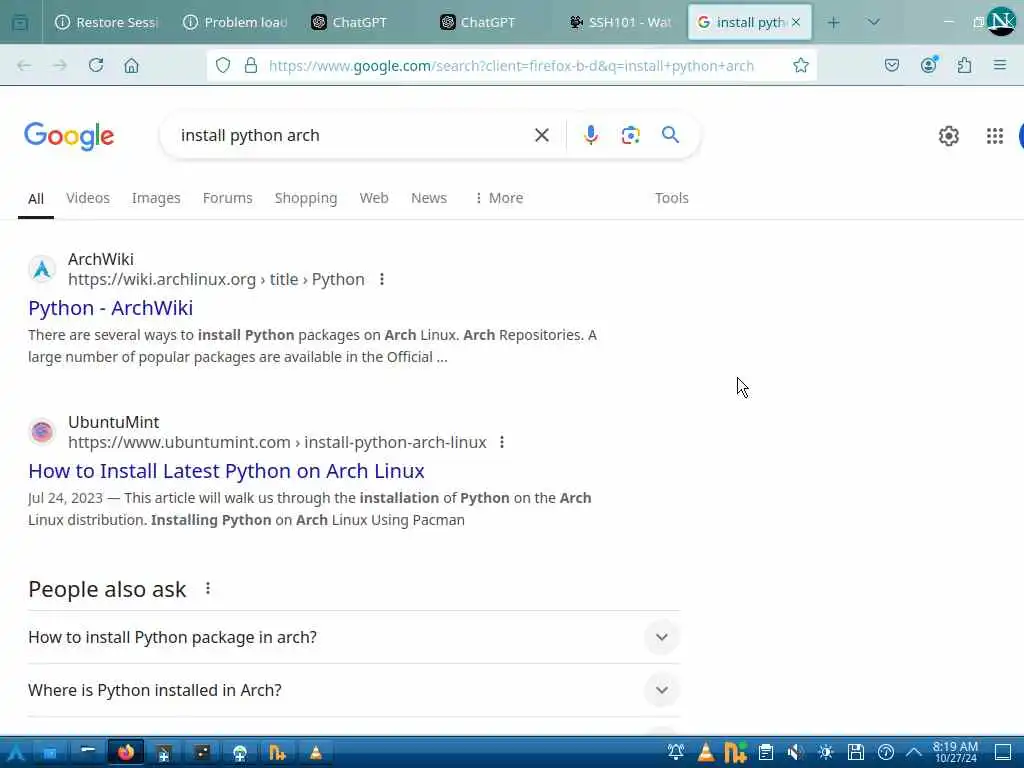Screen dimensions: 1024x768
Task: Show hidden tray icons with arrow
Action: point(914,752)
